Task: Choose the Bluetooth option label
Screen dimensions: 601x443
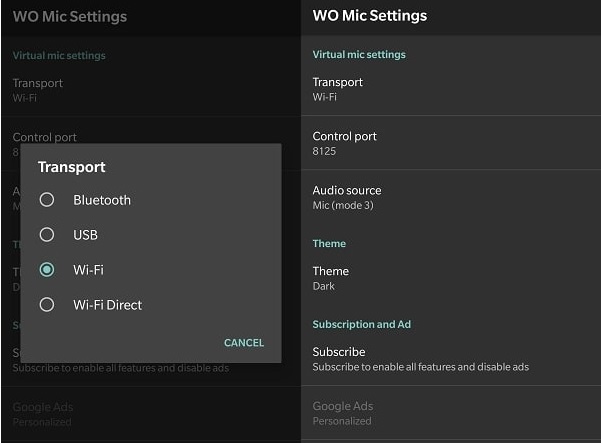Action: click(102, 200)
